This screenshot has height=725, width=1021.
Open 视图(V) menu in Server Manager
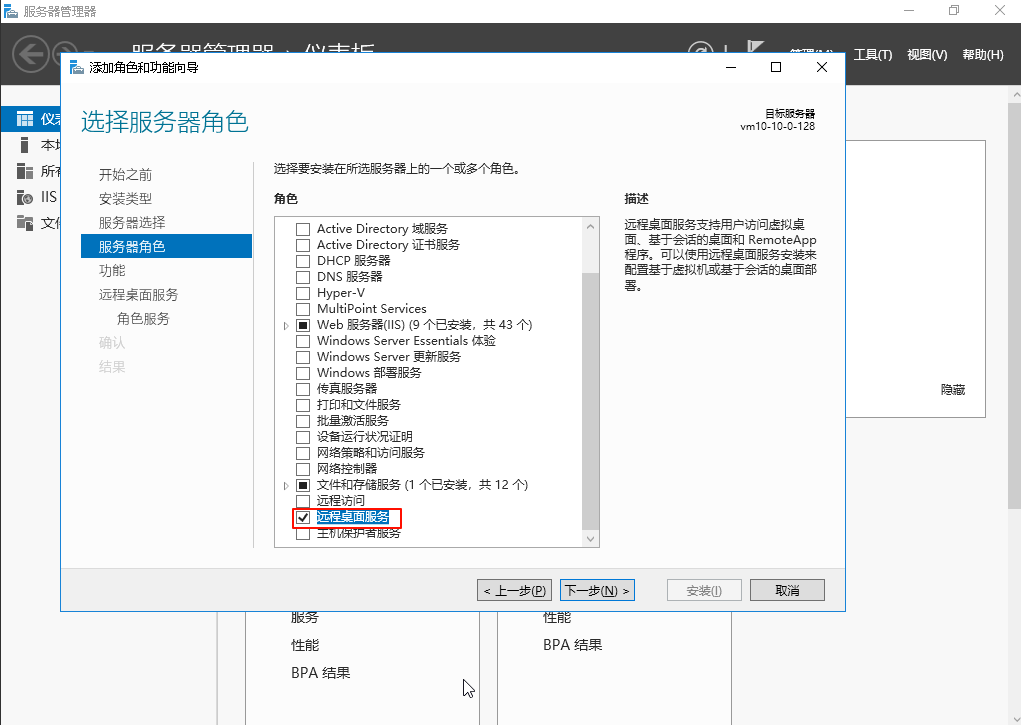pos(927,55)
